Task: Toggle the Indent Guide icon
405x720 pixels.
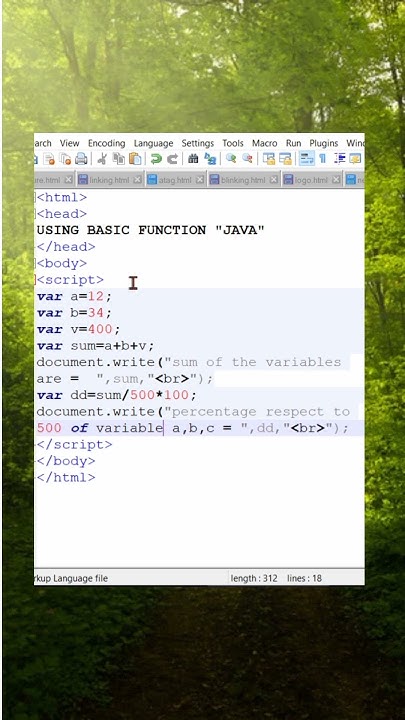Action: (339, 159)
